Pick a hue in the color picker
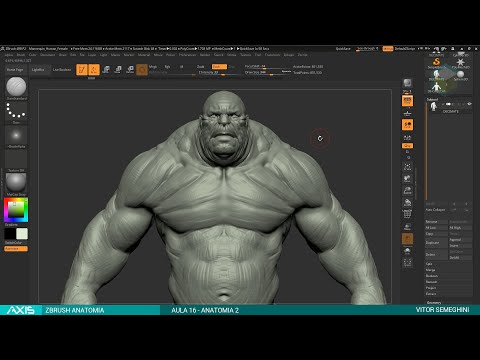Viewport: 480px width, 360px height. point(16,210)
